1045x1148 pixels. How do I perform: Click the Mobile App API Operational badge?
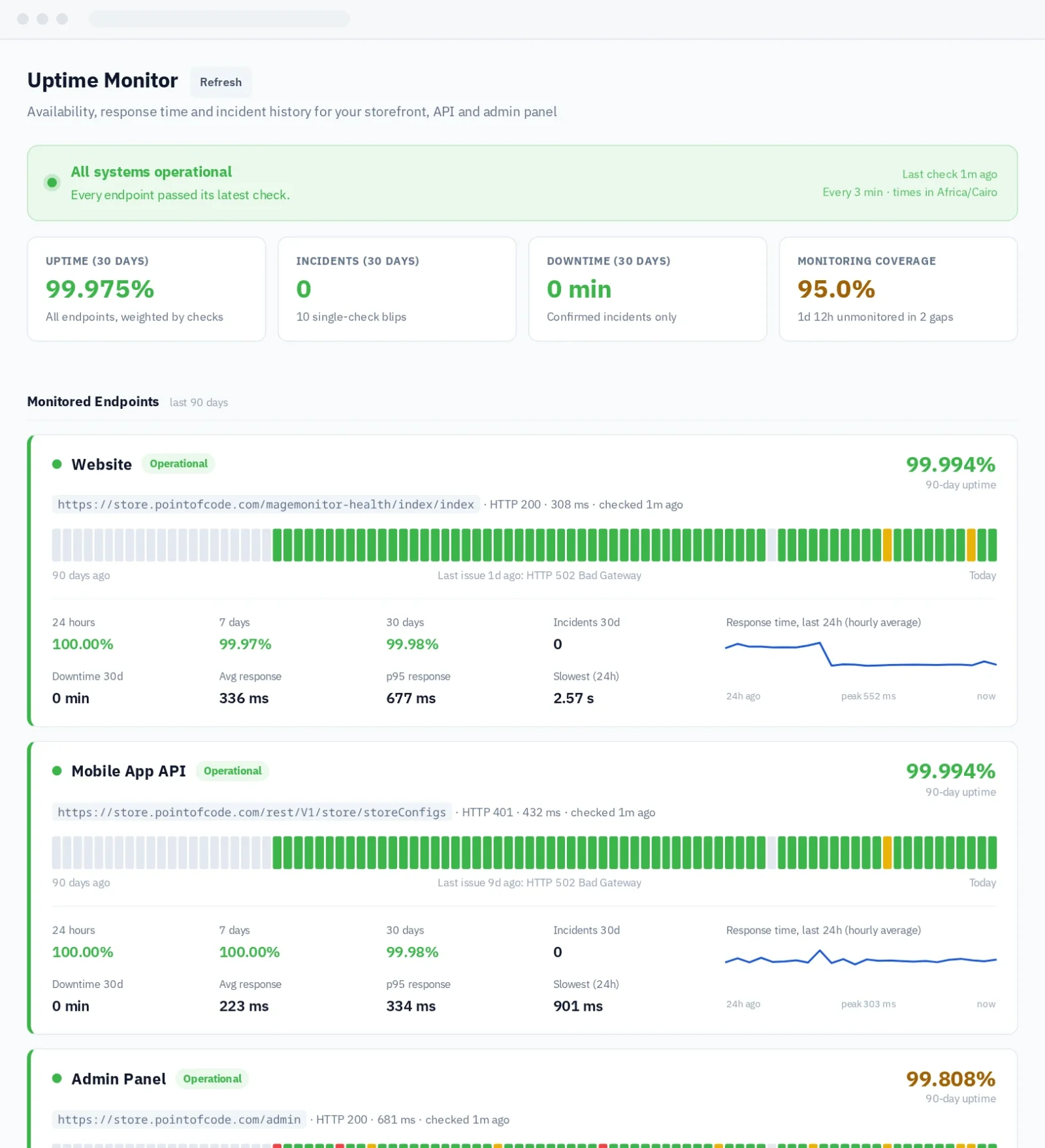pos(233,771)
